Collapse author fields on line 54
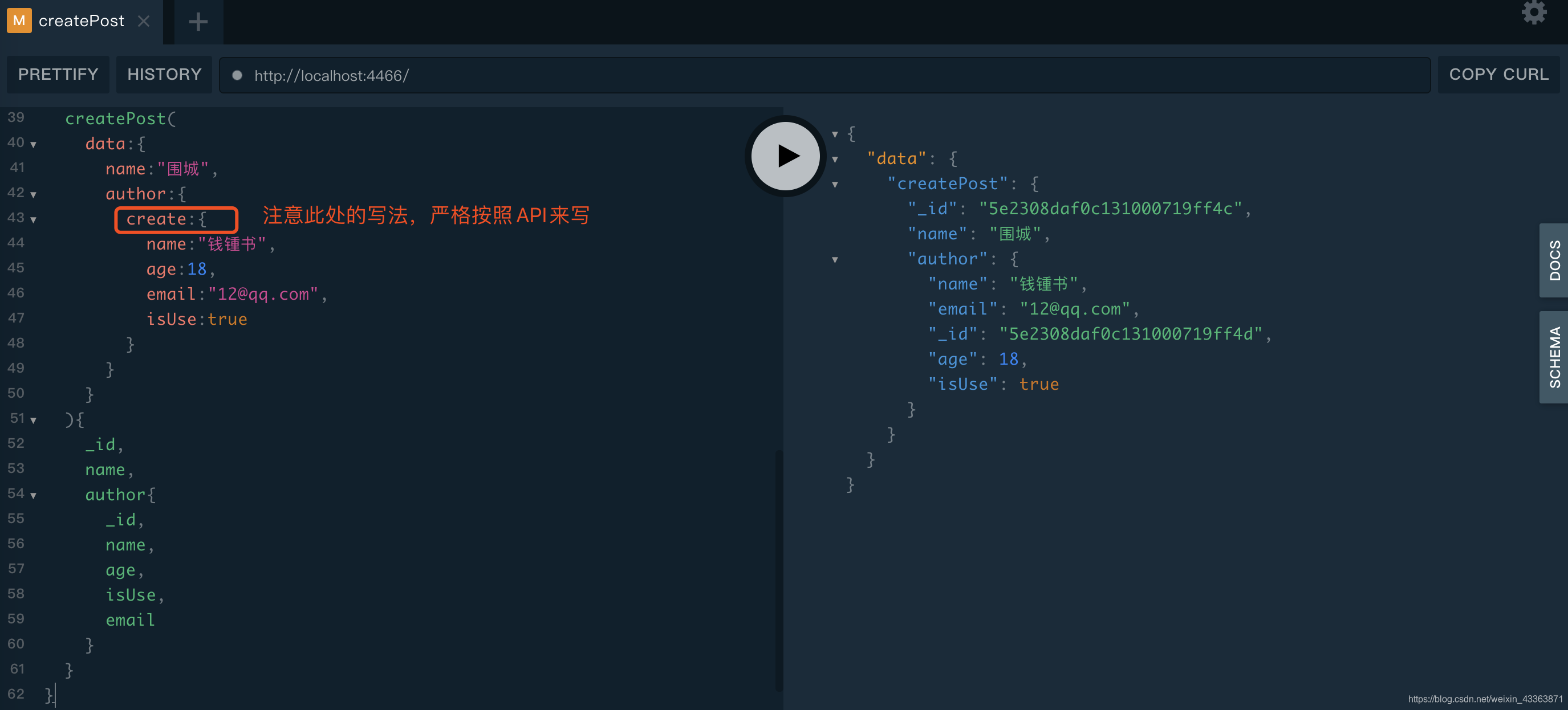The width and height of the screenshot is (1568, 710). (34, 495)
